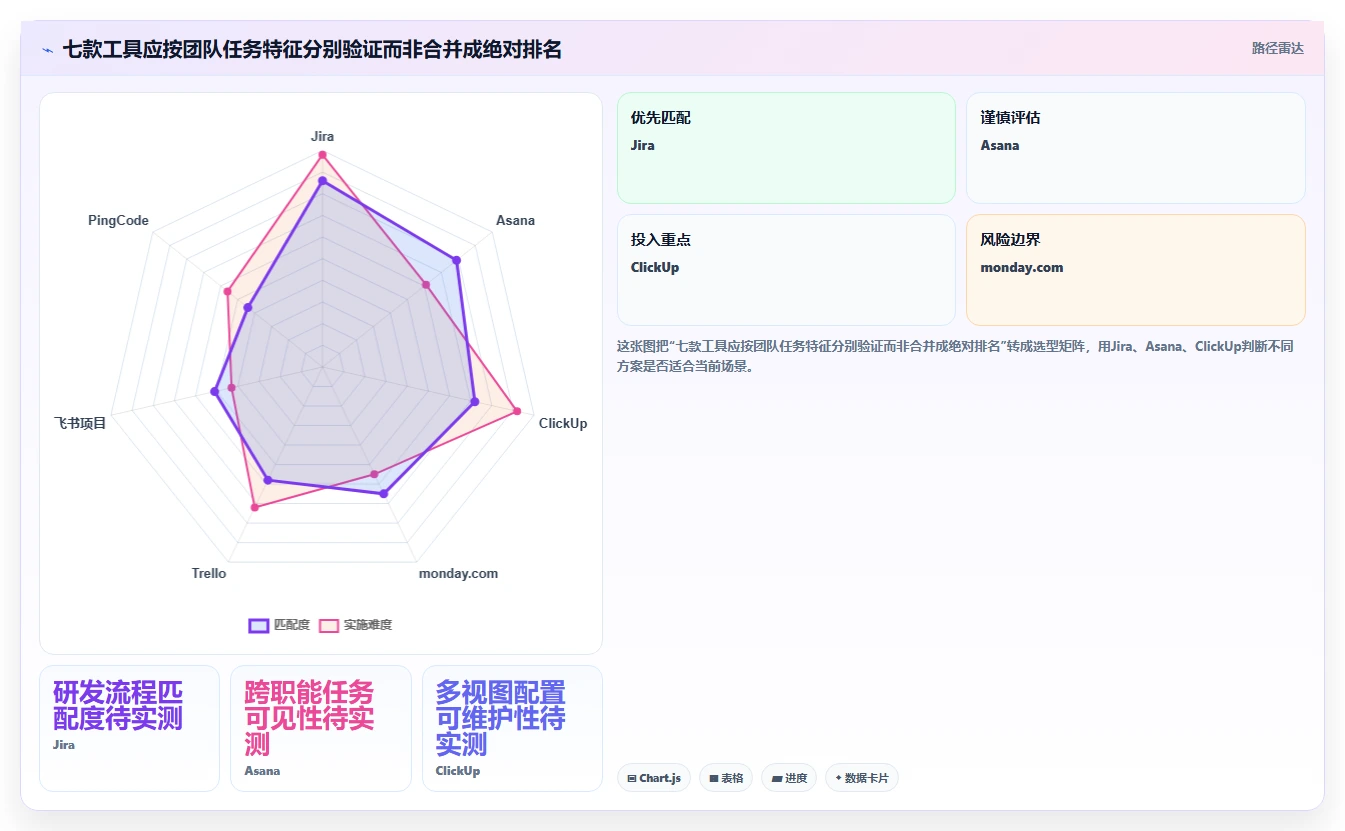
Task: Click the purple 匹配度 point on 飞书项目 axis
Action: (214, 392)
